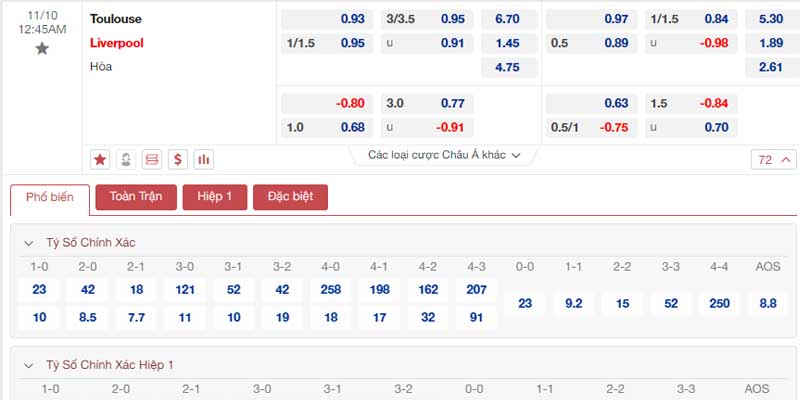Open the scoreboard layout icon
This screenshot has height=400, width=800.
[x=152, y=160]
